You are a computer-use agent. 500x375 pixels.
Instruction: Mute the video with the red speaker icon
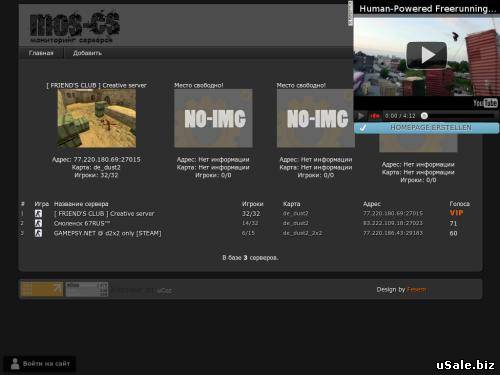tap(375, 116)
